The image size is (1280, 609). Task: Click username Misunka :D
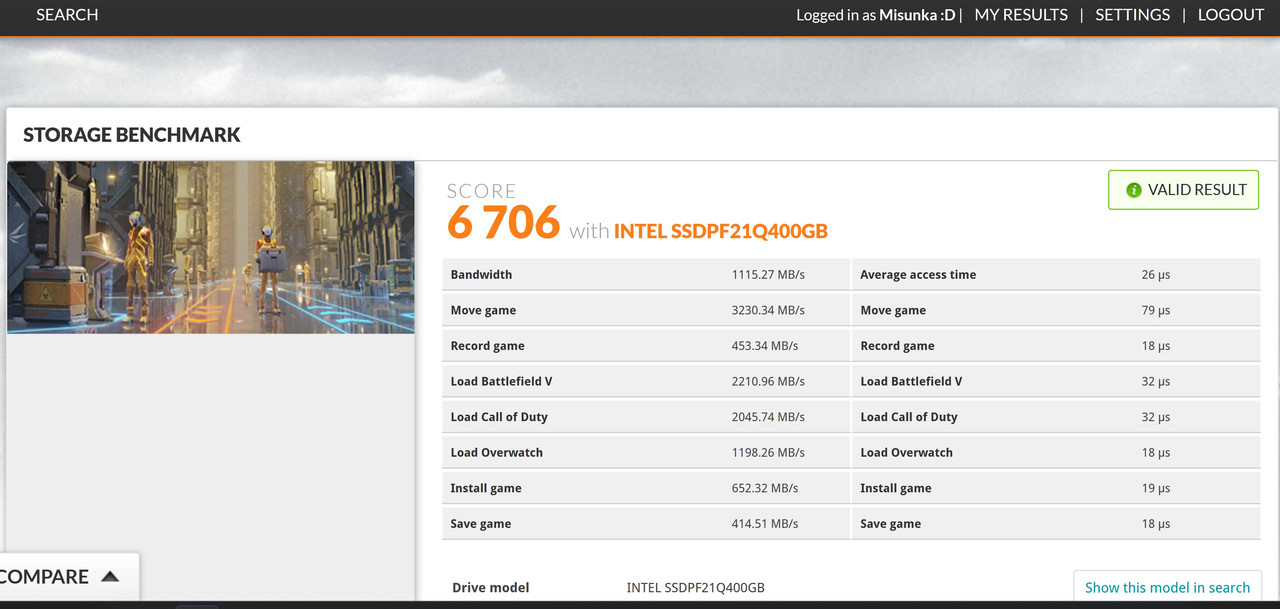pos(917,15)
